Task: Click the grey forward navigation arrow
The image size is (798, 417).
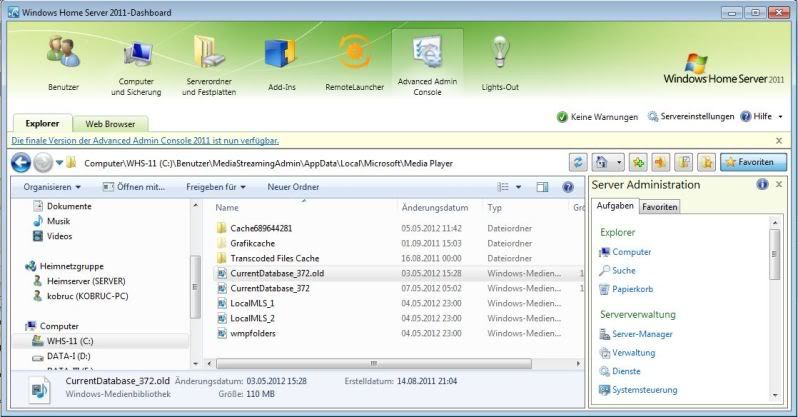Action: [x=43, y=163]
